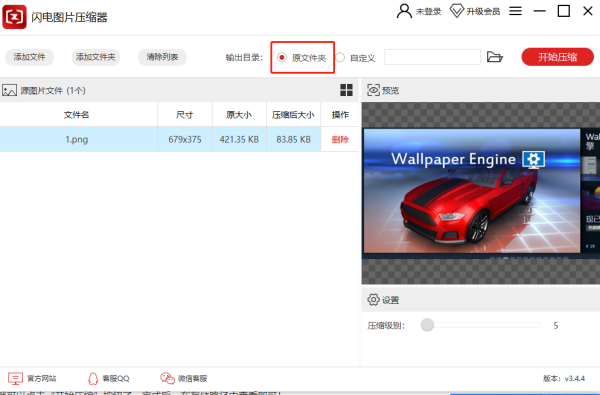600x395 pixels.
Task: Click the 闪电图片压缩器 app logo icon
Action: [x=14, y=17]
